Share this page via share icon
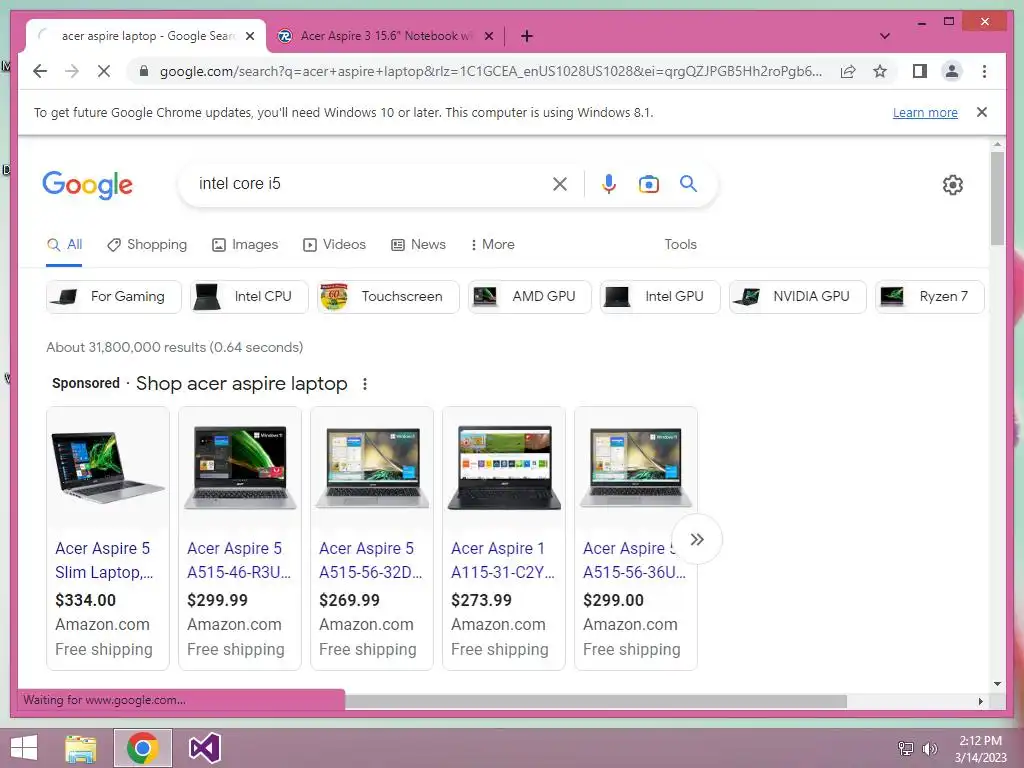Image resolution: width=1024 pixels, height=768 pixels. 848,71
